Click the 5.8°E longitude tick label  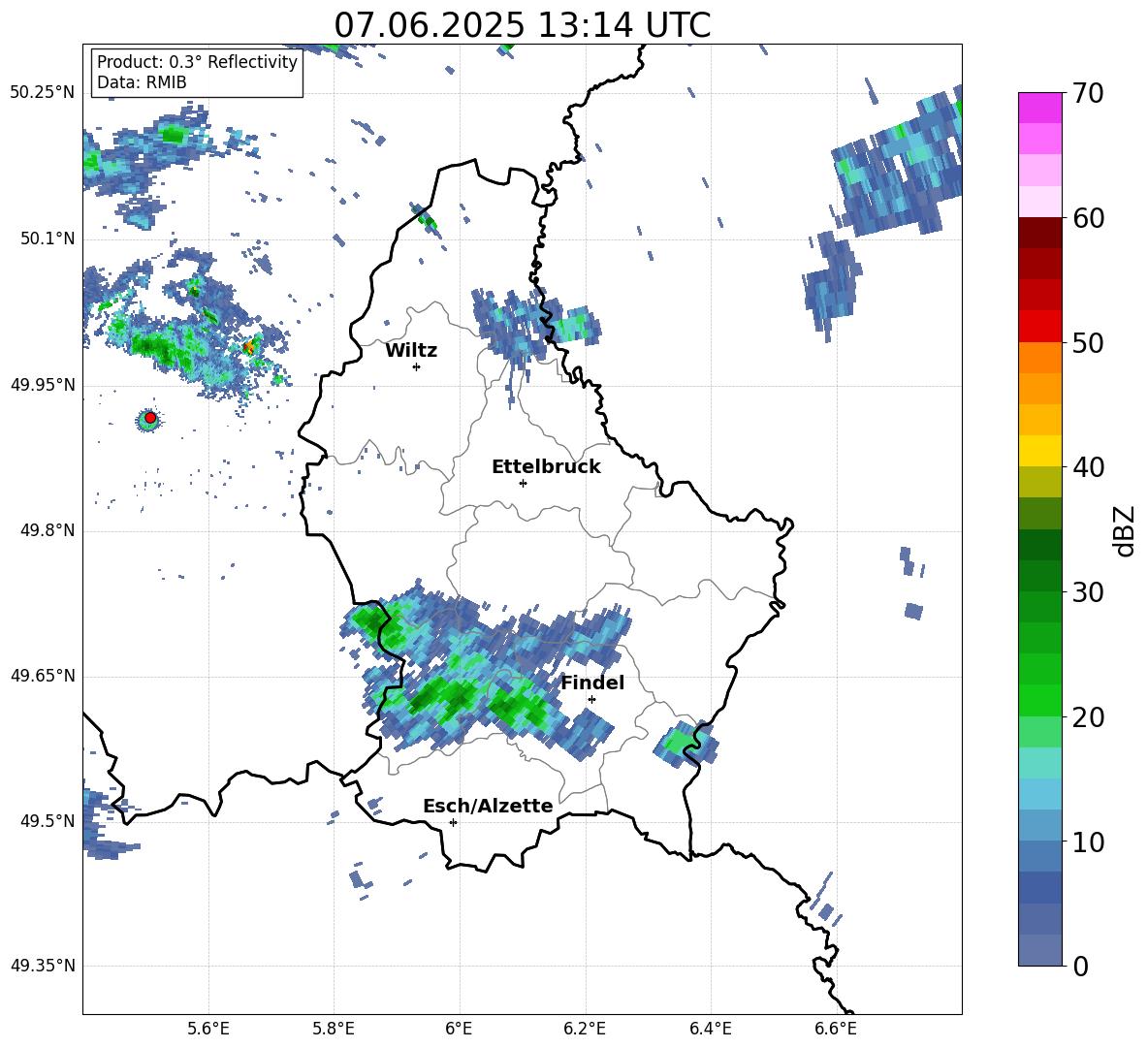(334, 1029)
